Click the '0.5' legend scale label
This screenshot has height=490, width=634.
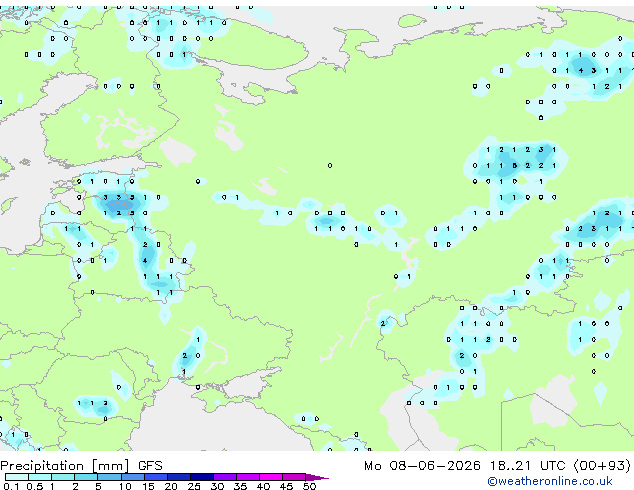coord(34,486)
